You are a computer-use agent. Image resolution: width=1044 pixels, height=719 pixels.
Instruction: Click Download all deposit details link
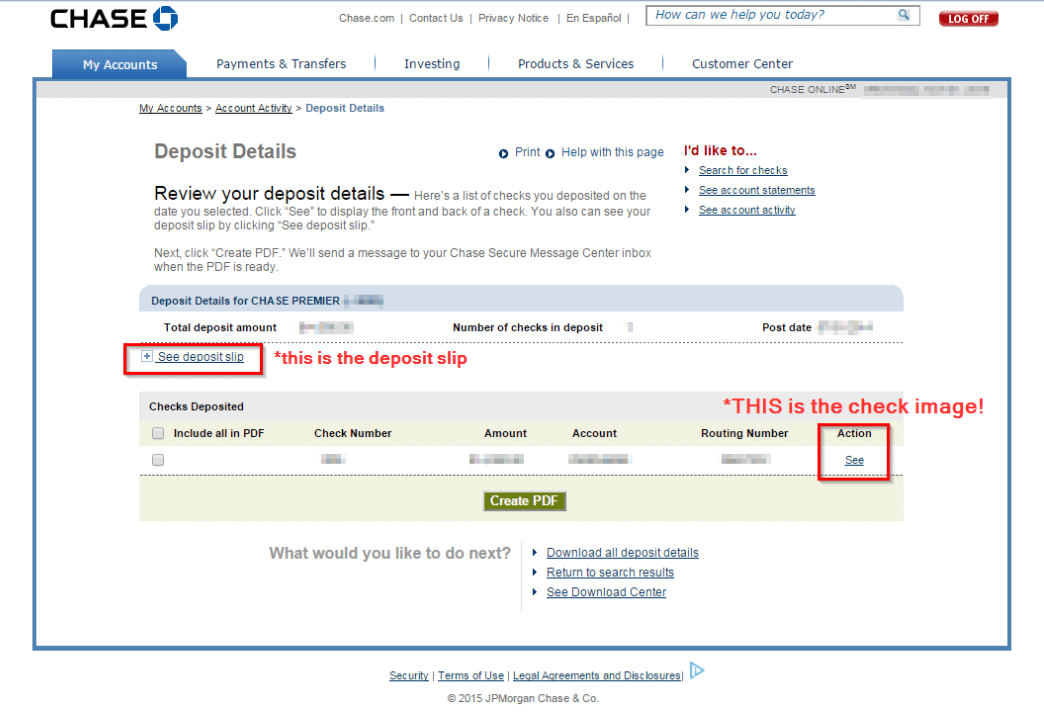(x=622, y=553)
